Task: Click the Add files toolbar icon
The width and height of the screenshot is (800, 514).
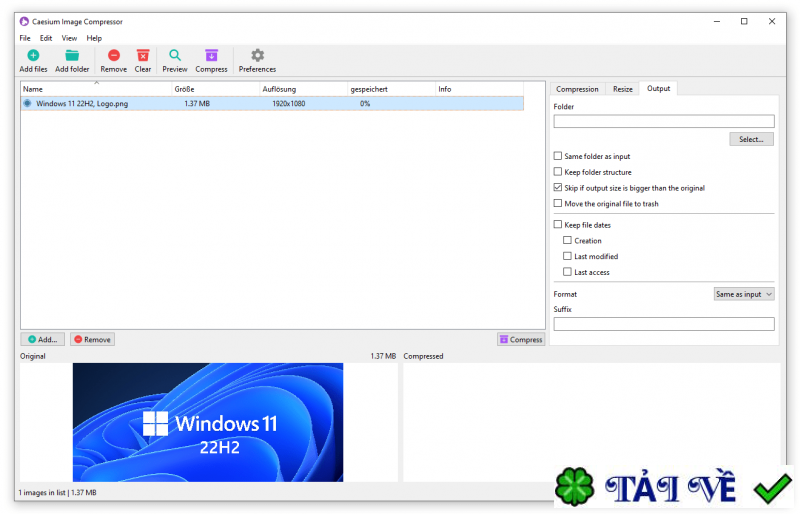Action: pos(33,56)
